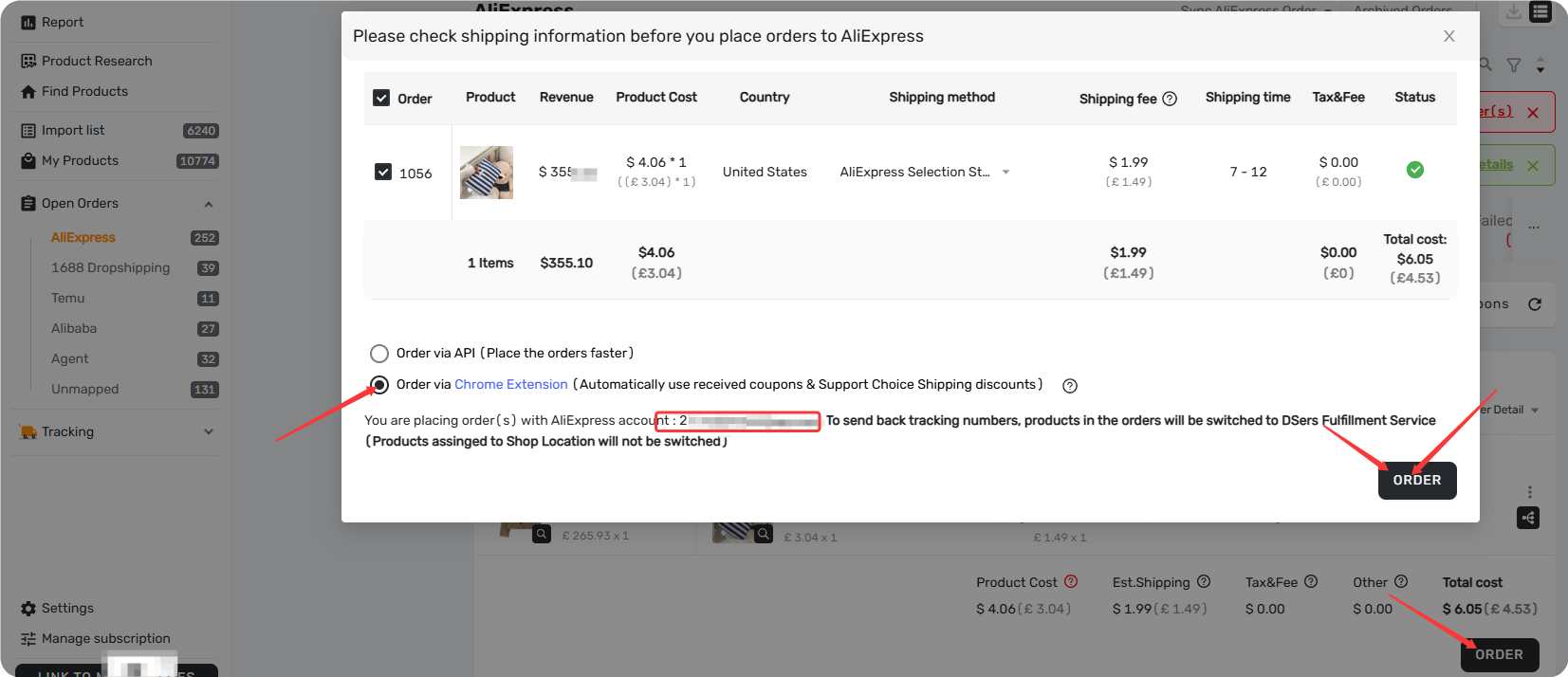The image size is (1568, 677).
Task: Click the Shipping time header
Action: (x=1248, y=97)
